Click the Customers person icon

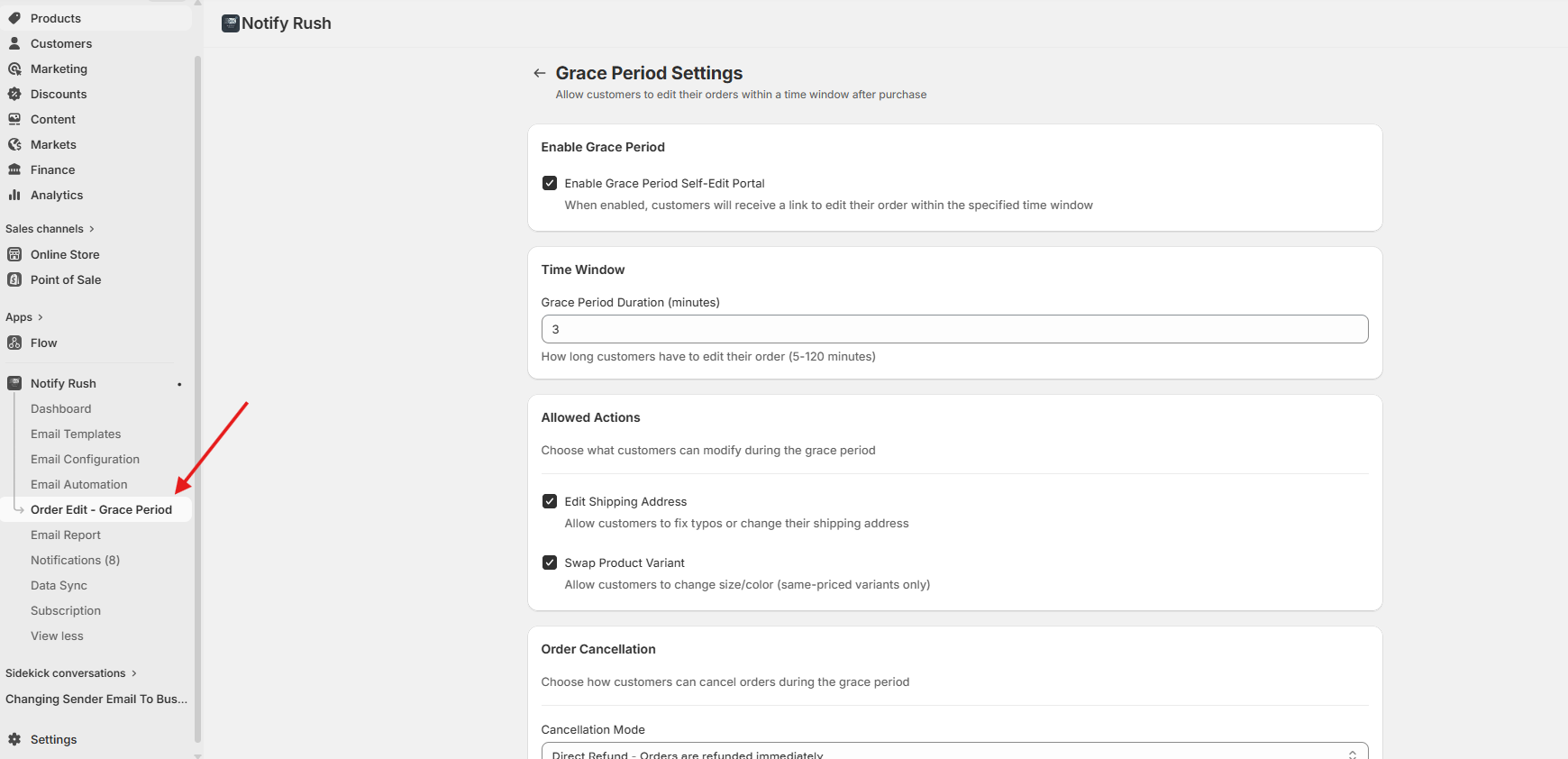coord(14,43)
